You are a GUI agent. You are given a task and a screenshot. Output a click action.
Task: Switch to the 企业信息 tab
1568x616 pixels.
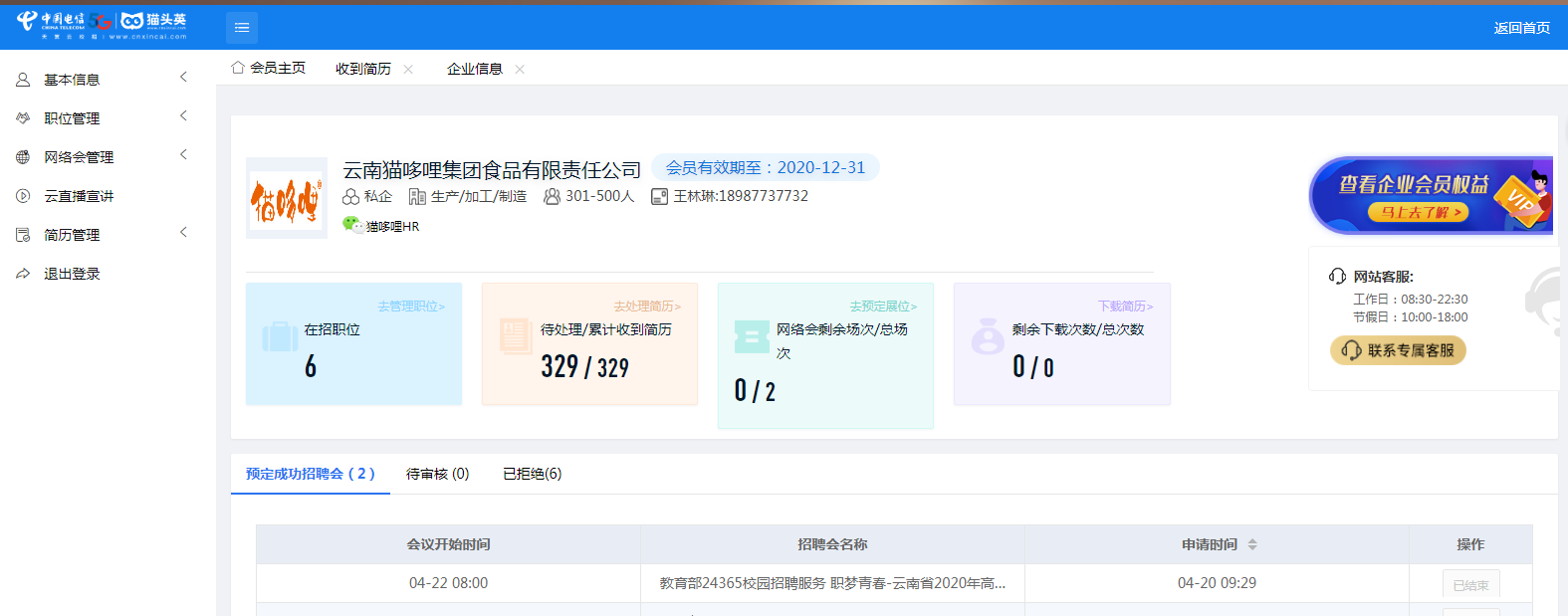475,69
